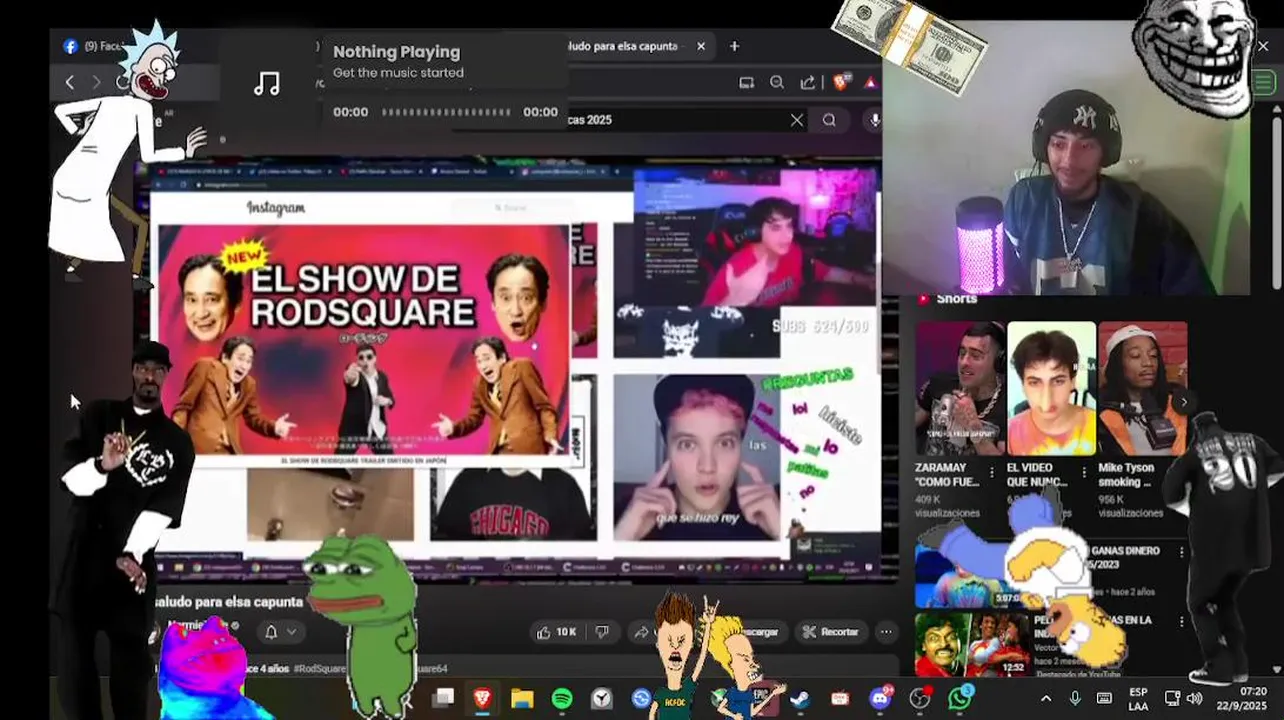Toggle the notification bell for the channel

(270, 632)
